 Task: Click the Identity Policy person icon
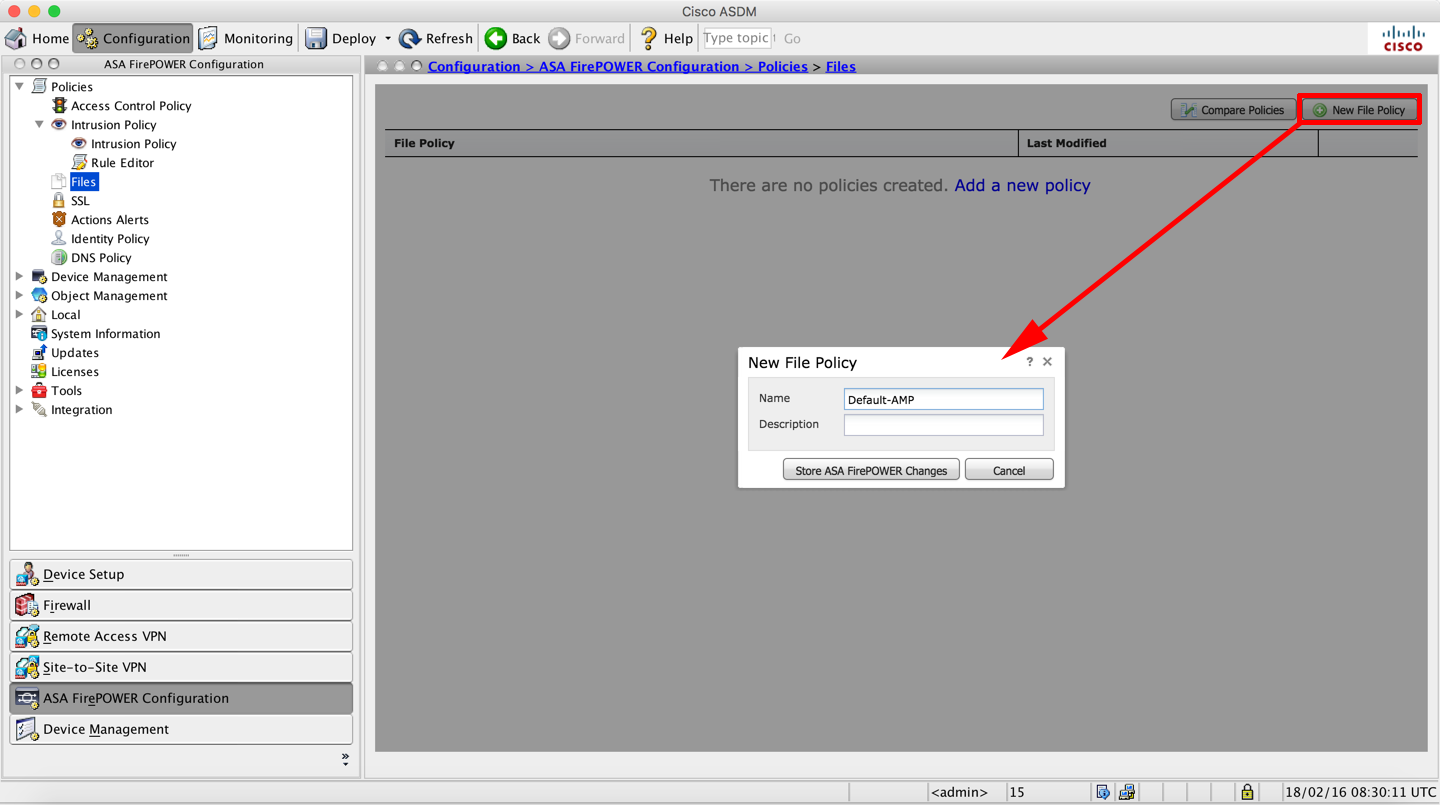[59, 238]
